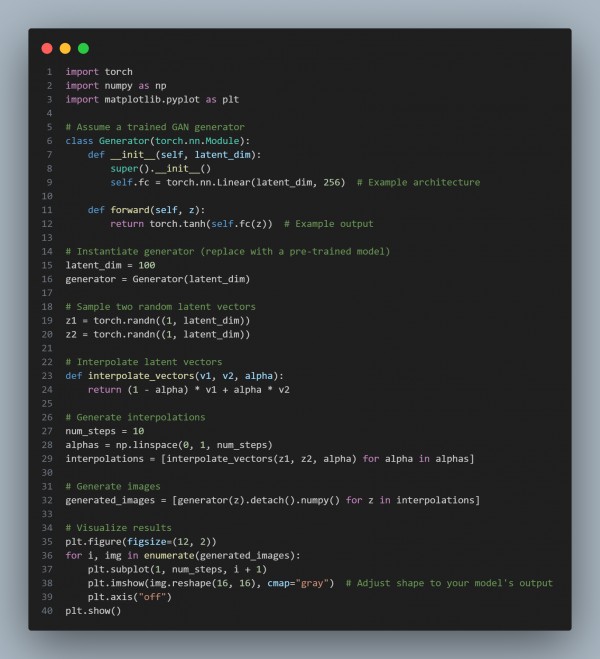Click line number 21
Screen dimensions: 600x659
point(47,348)
